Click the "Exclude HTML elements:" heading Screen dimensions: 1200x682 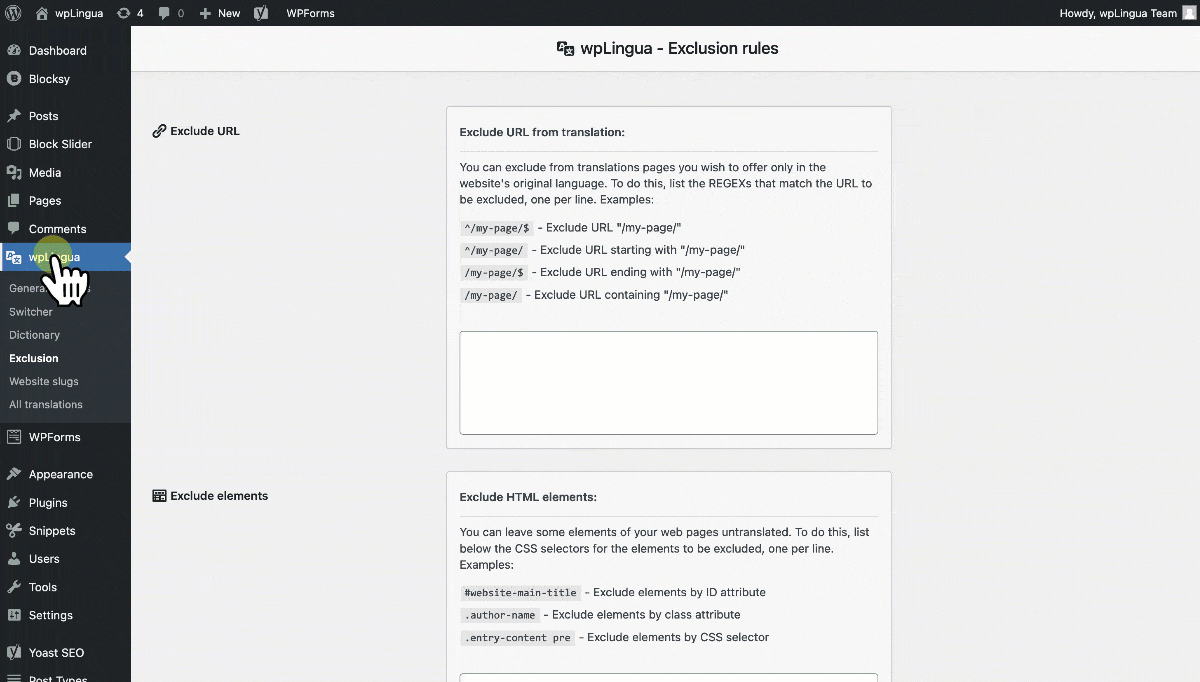point(528,497)
